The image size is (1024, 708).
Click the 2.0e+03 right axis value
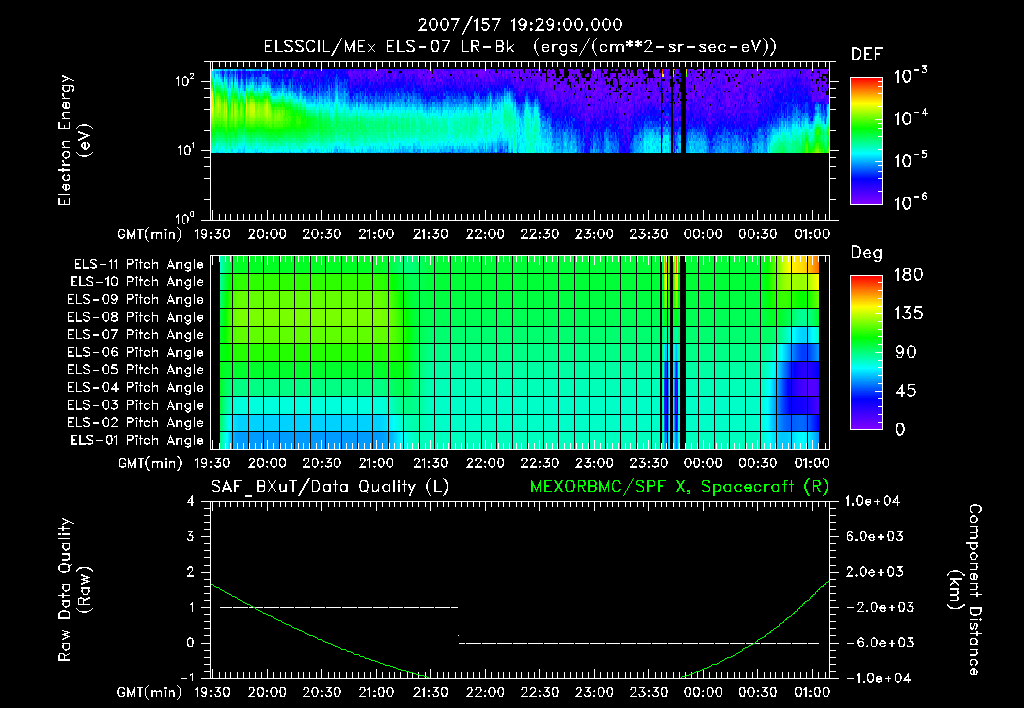click(874, 571)
